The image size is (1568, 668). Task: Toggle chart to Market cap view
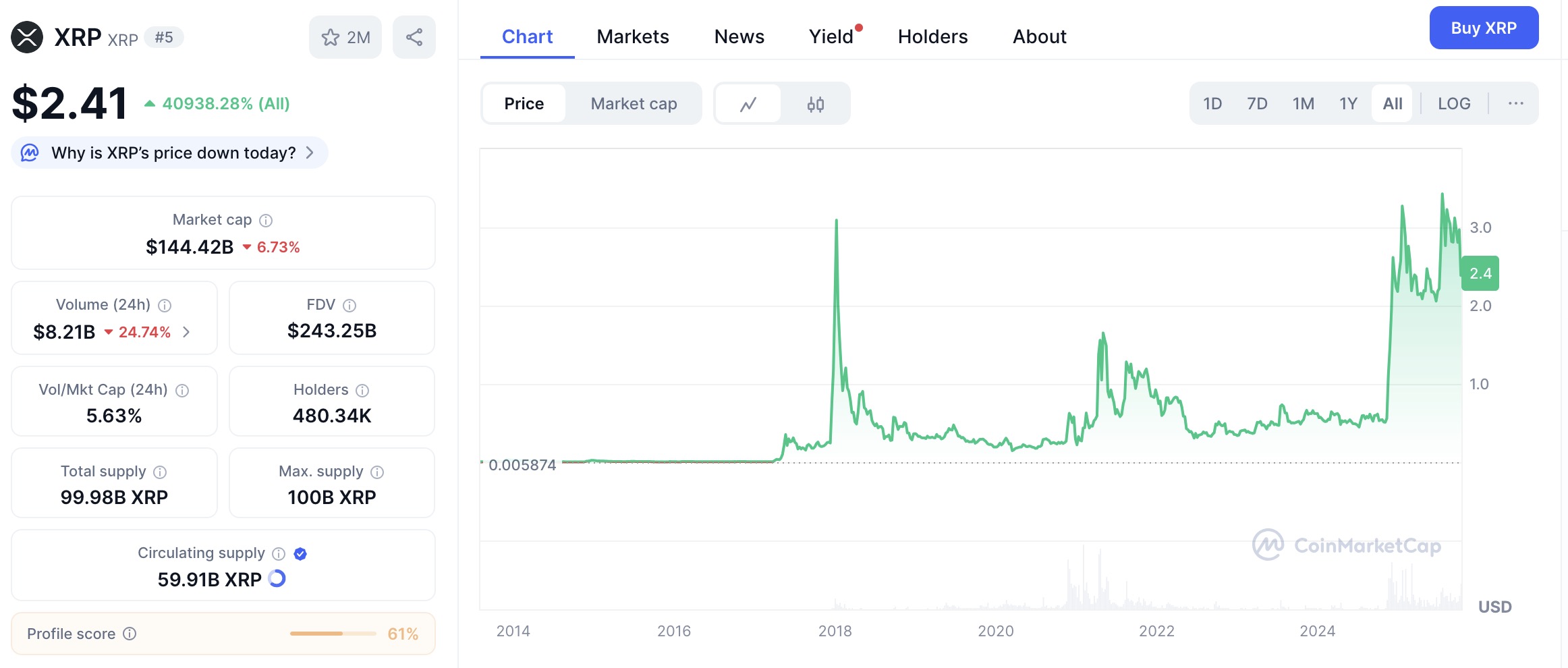634,104
